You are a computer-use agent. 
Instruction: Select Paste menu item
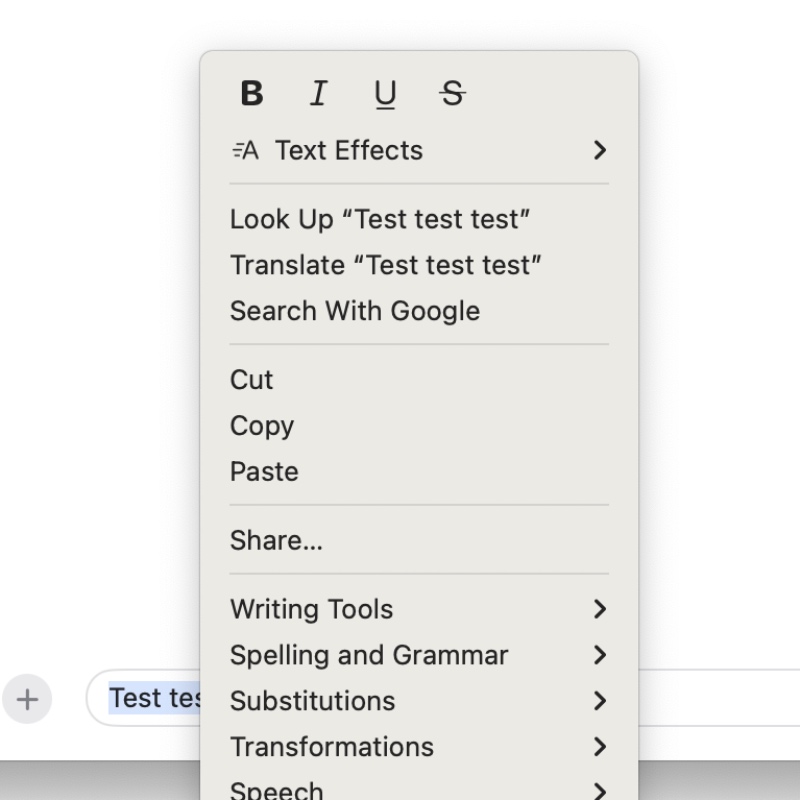(264, 472)
